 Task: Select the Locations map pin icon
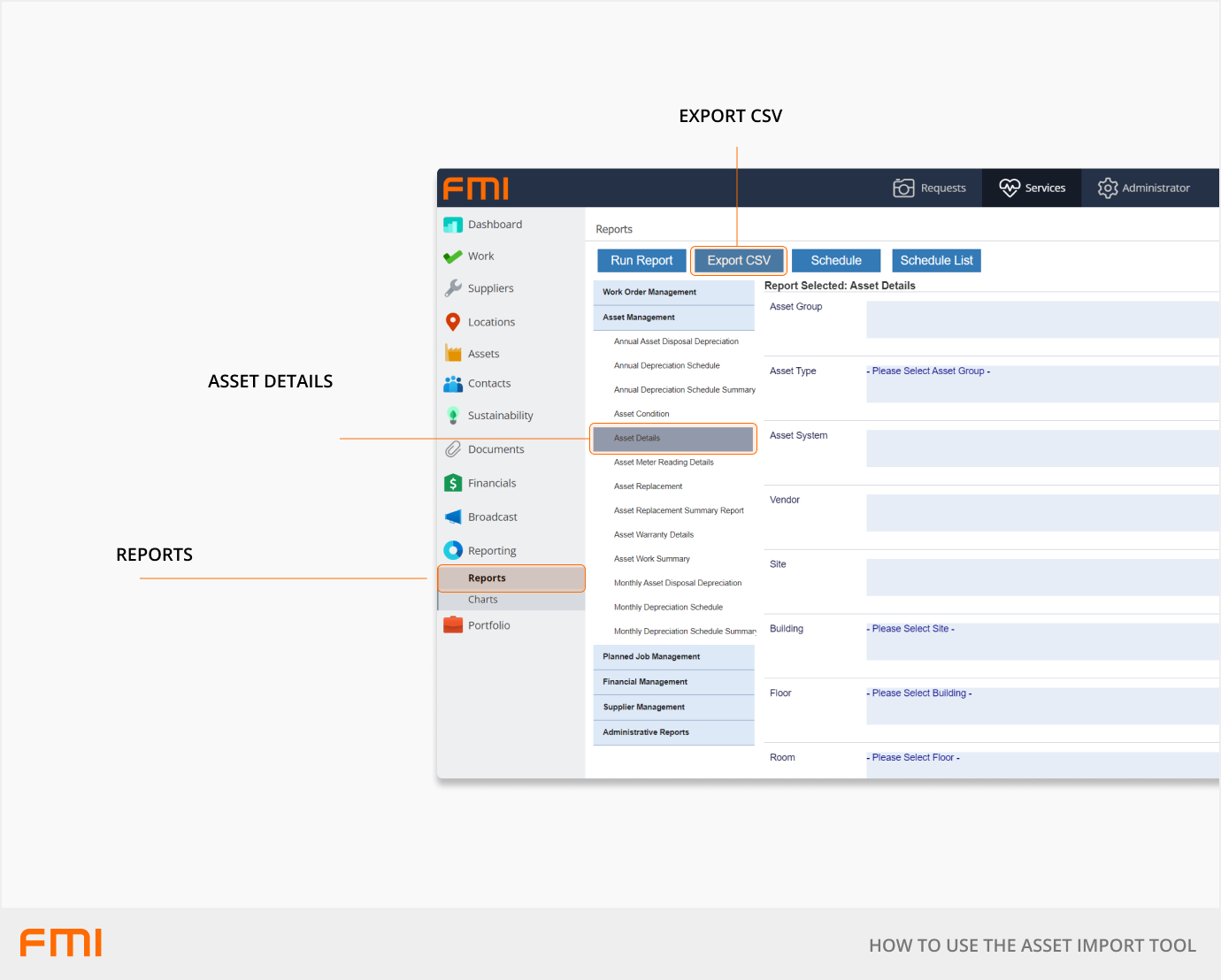453,322
